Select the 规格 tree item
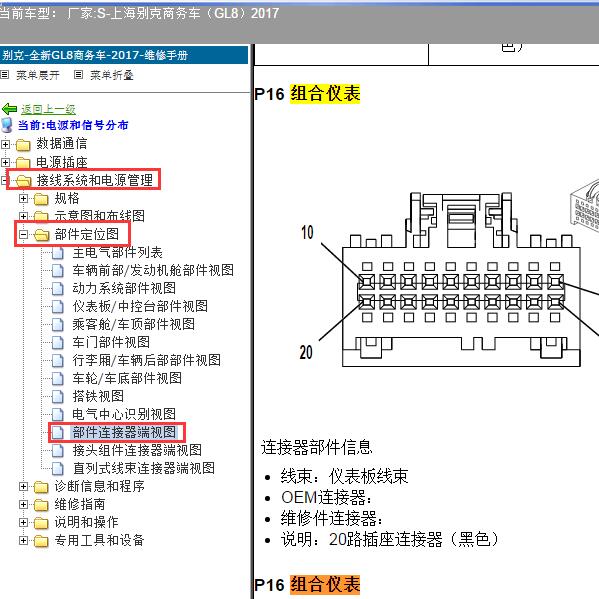The width and height of the screenshot is (599, 599). 67,198
